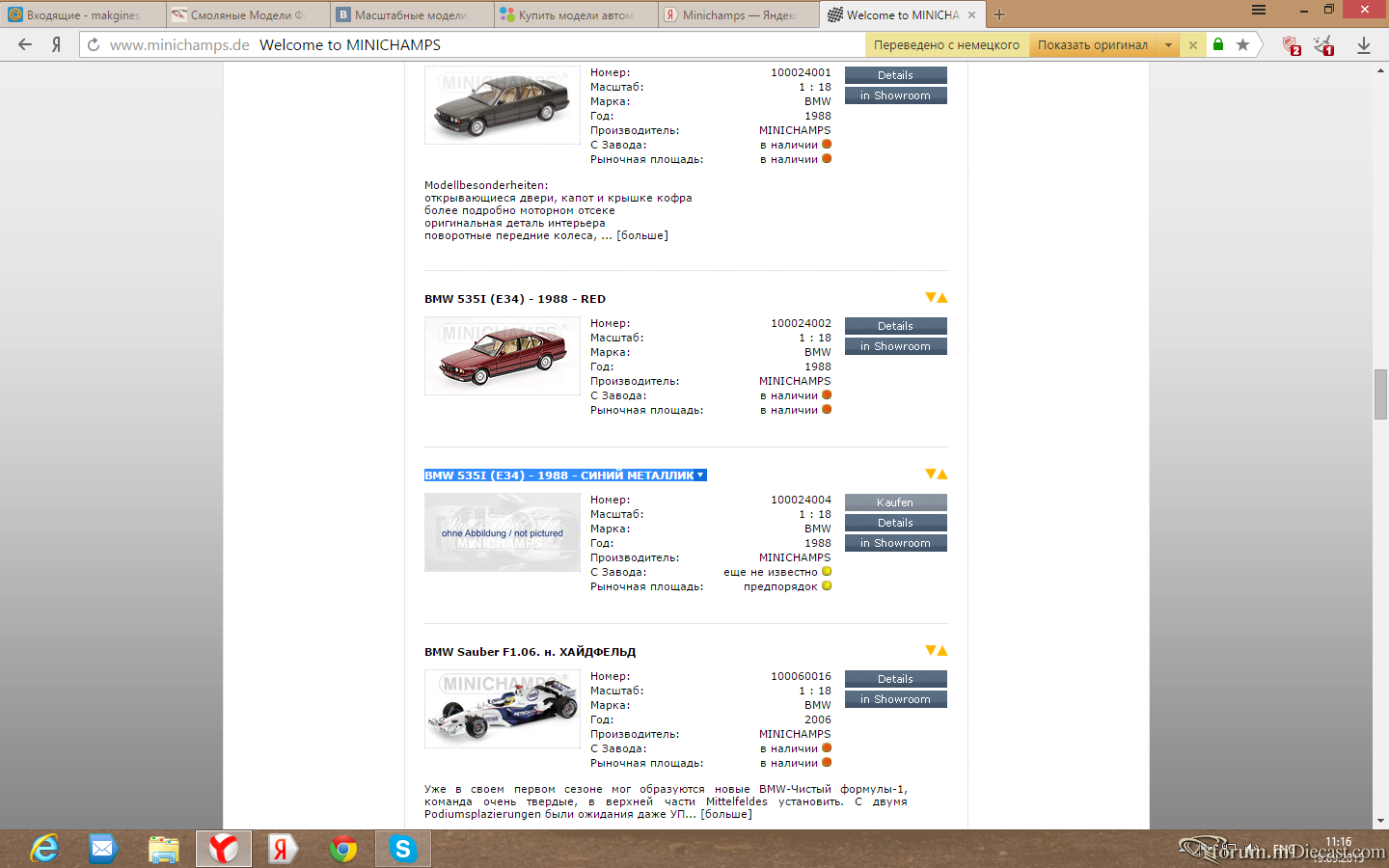Open in Showroom for model 100024001

pyautogui.click(x=895, y=95)
